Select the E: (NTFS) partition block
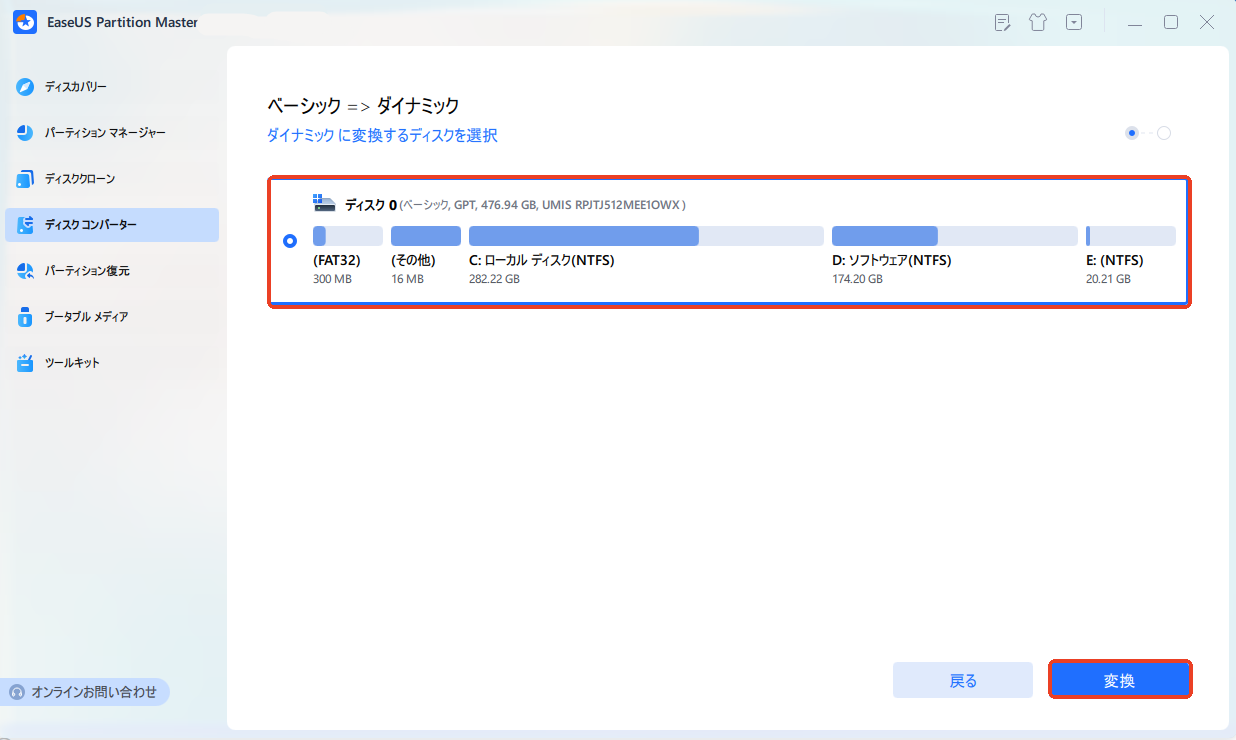 (1130, 236)
